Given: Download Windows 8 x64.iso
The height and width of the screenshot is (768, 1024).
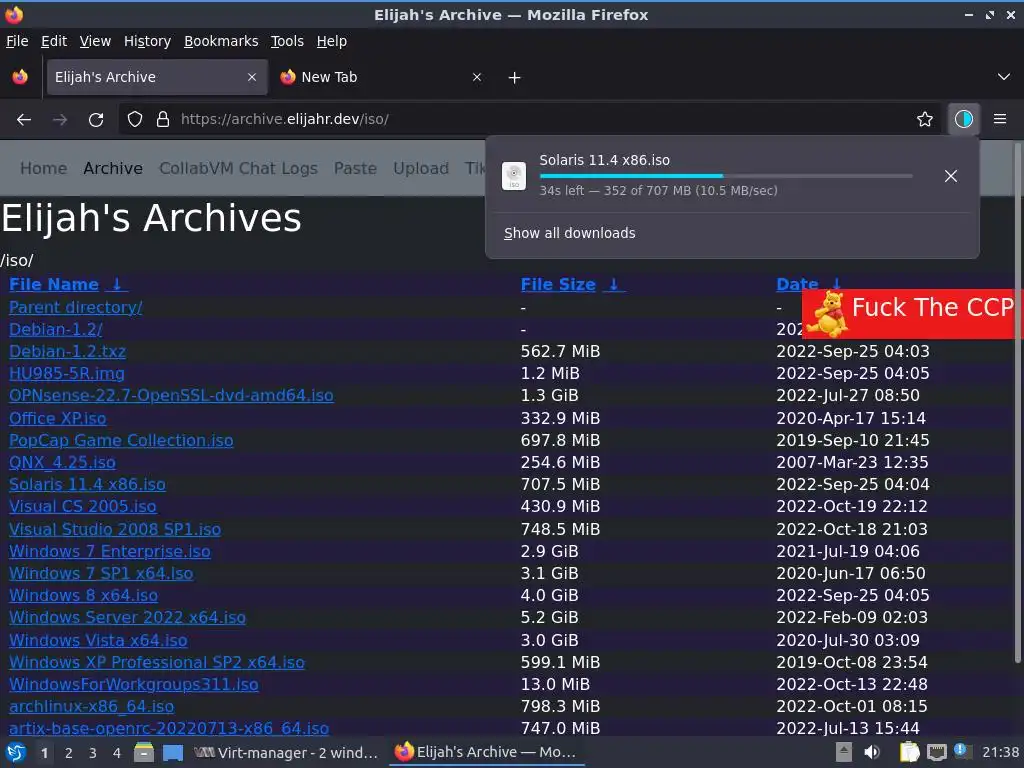Looking at the screenshot, I should [x=83, y=596].
